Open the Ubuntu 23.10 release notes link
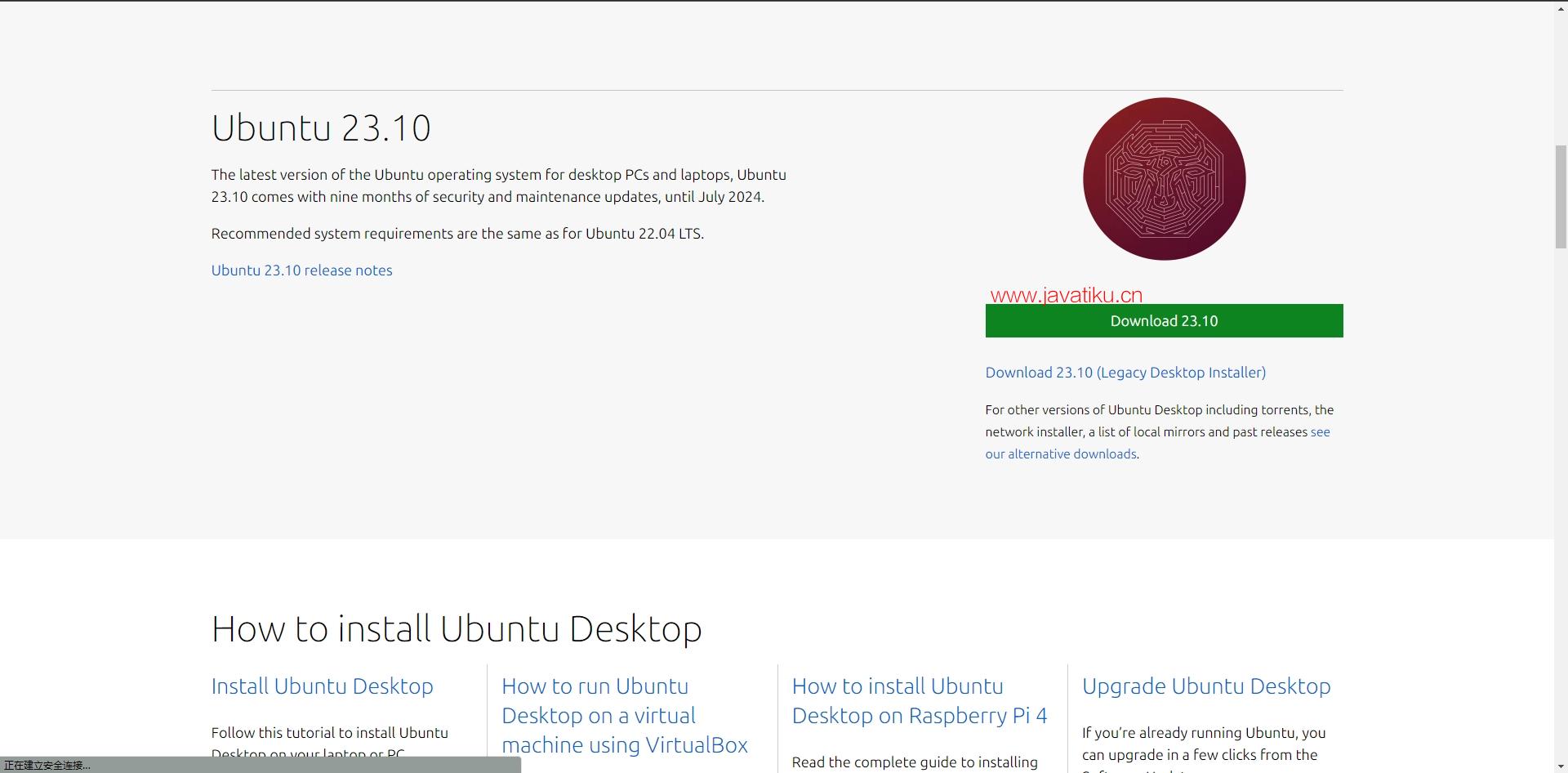 [x=301, y=270]
